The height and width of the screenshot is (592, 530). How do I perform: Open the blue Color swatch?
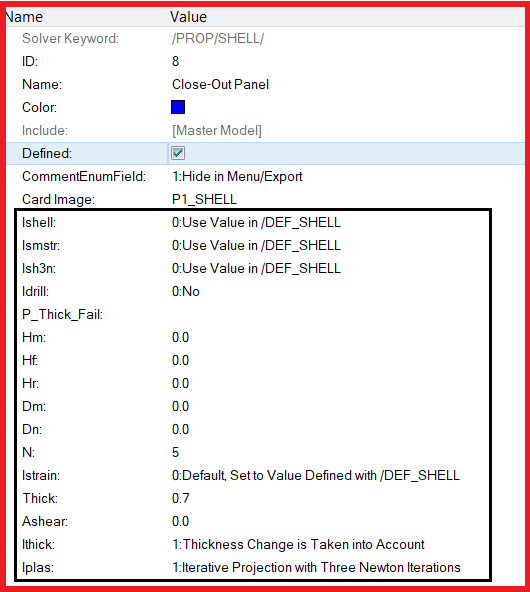point(178,107)
